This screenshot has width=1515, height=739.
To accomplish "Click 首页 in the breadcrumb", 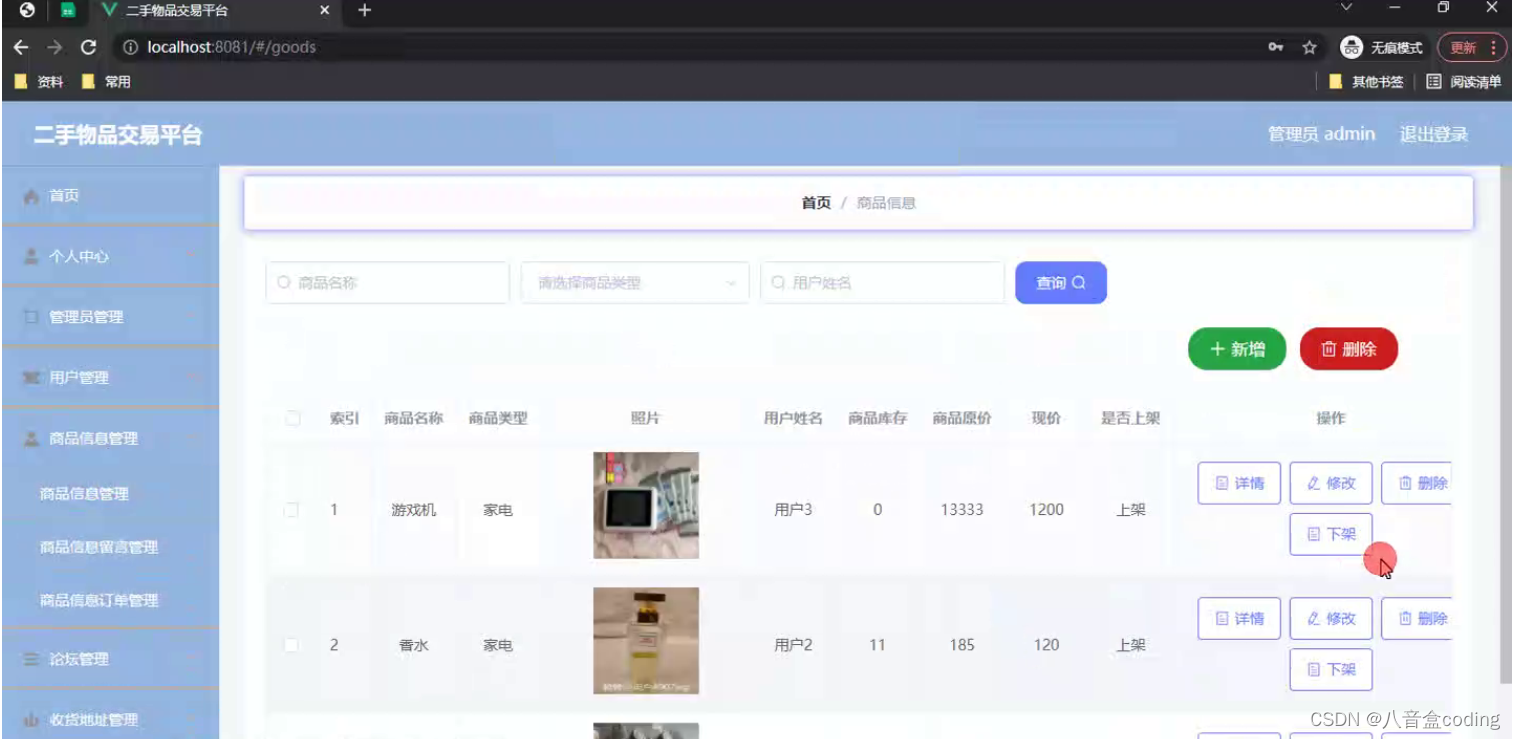I will pos(816,203).
